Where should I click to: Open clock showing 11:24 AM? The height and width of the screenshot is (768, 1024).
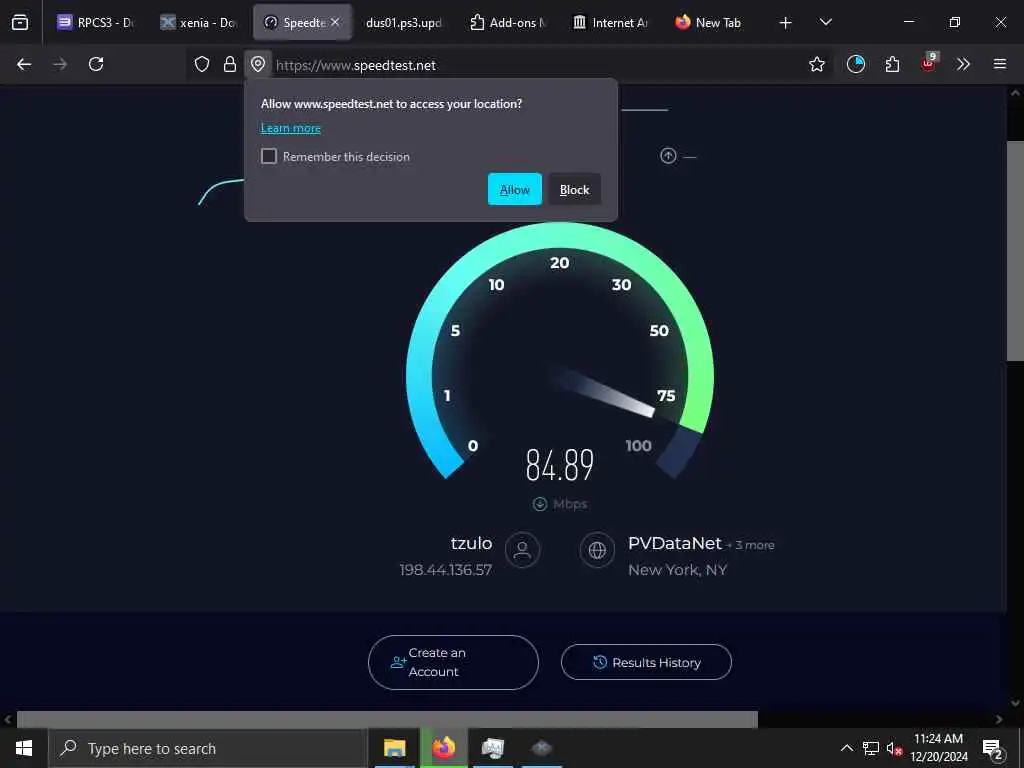click(x=938, y=748)
